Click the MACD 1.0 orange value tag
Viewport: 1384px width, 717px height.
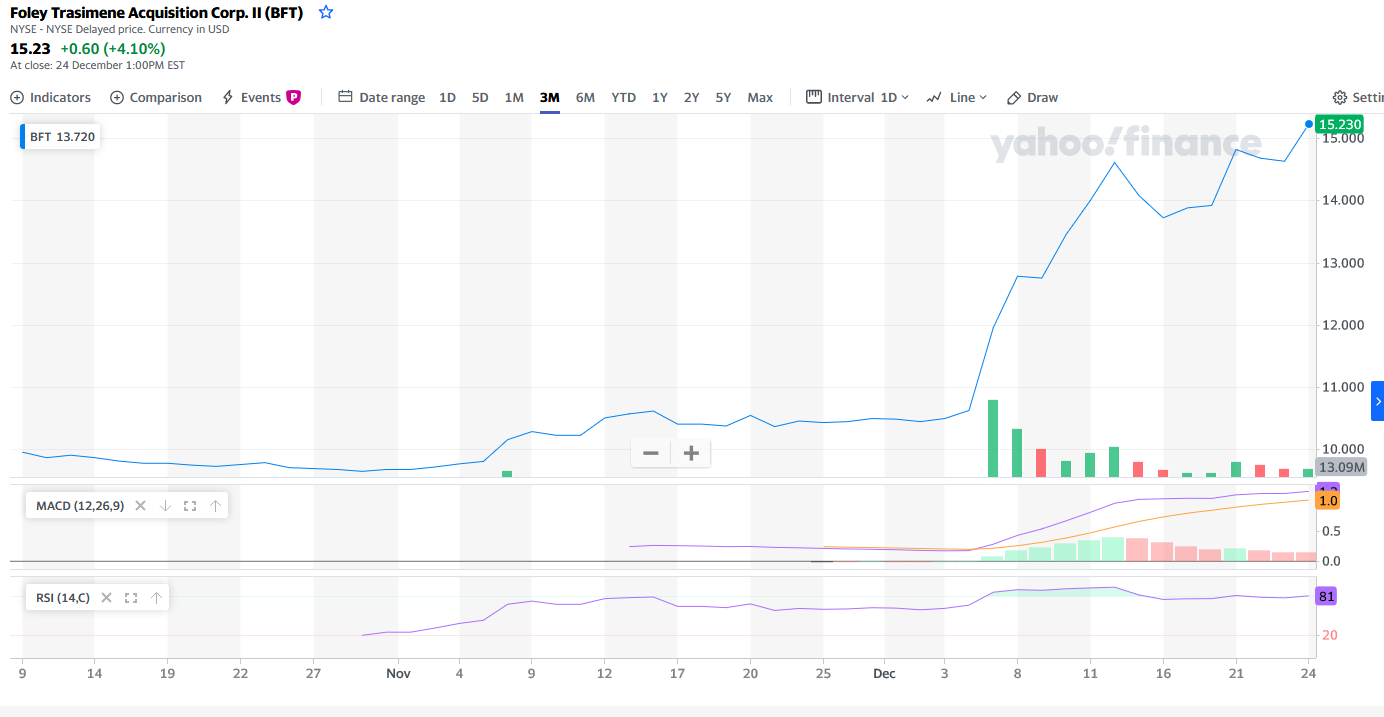click(1328, 501)
